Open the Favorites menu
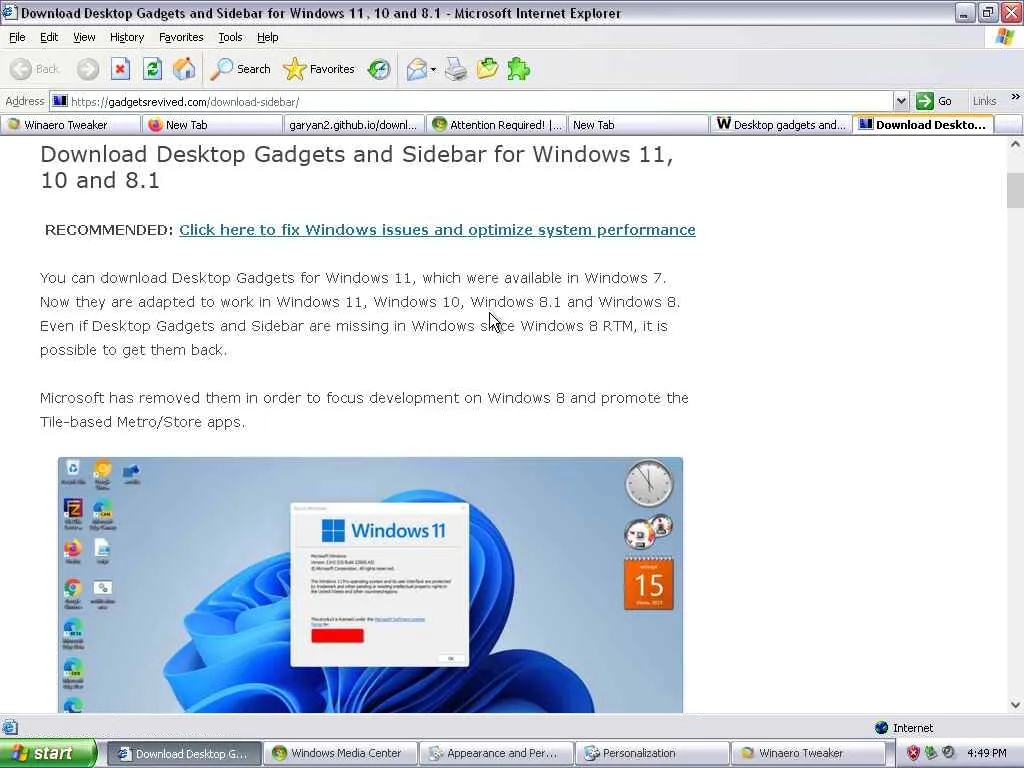Viewport: 1024px width, 768px height. coord(181,37)
